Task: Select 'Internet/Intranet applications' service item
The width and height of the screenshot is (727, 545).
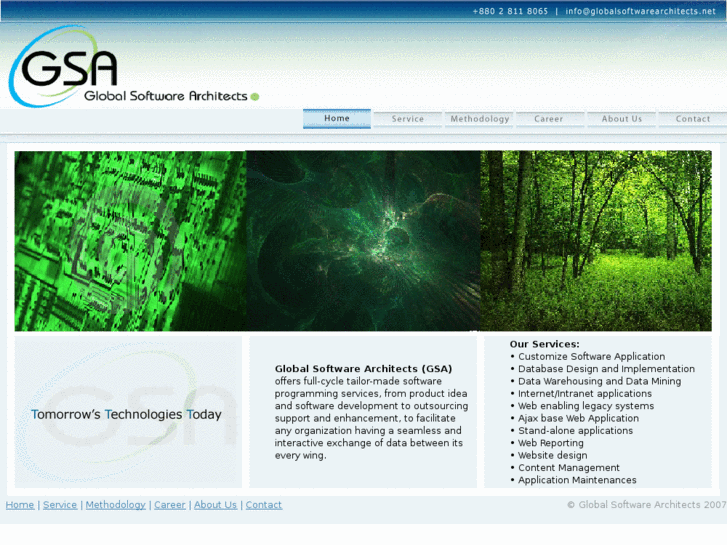Action: (x=585, y=394)
